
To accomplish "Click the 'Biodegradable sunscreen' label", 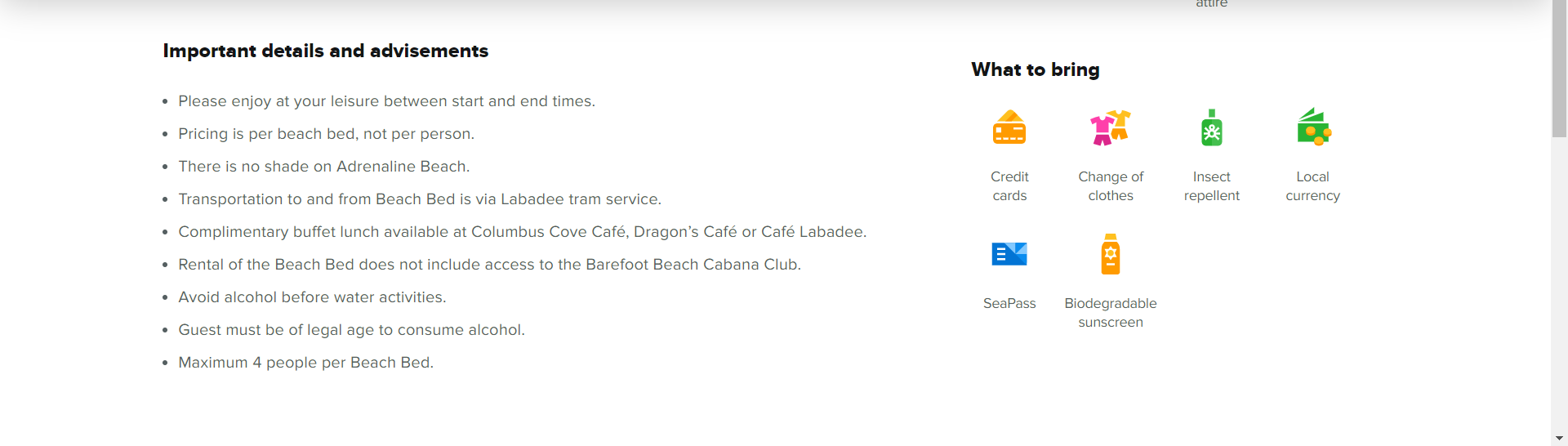I will point(1111,313).
